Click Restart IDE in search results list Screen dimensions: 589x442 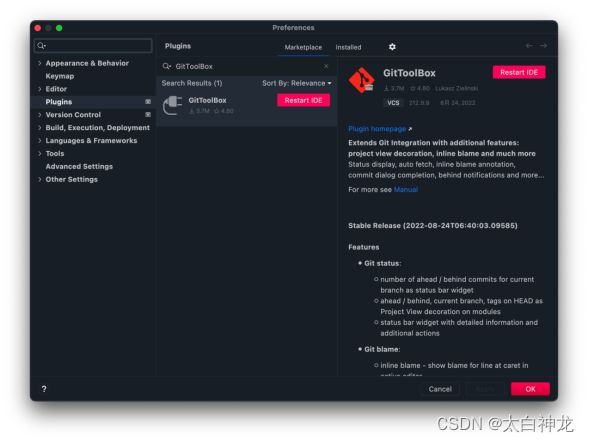tap(304, 100)
